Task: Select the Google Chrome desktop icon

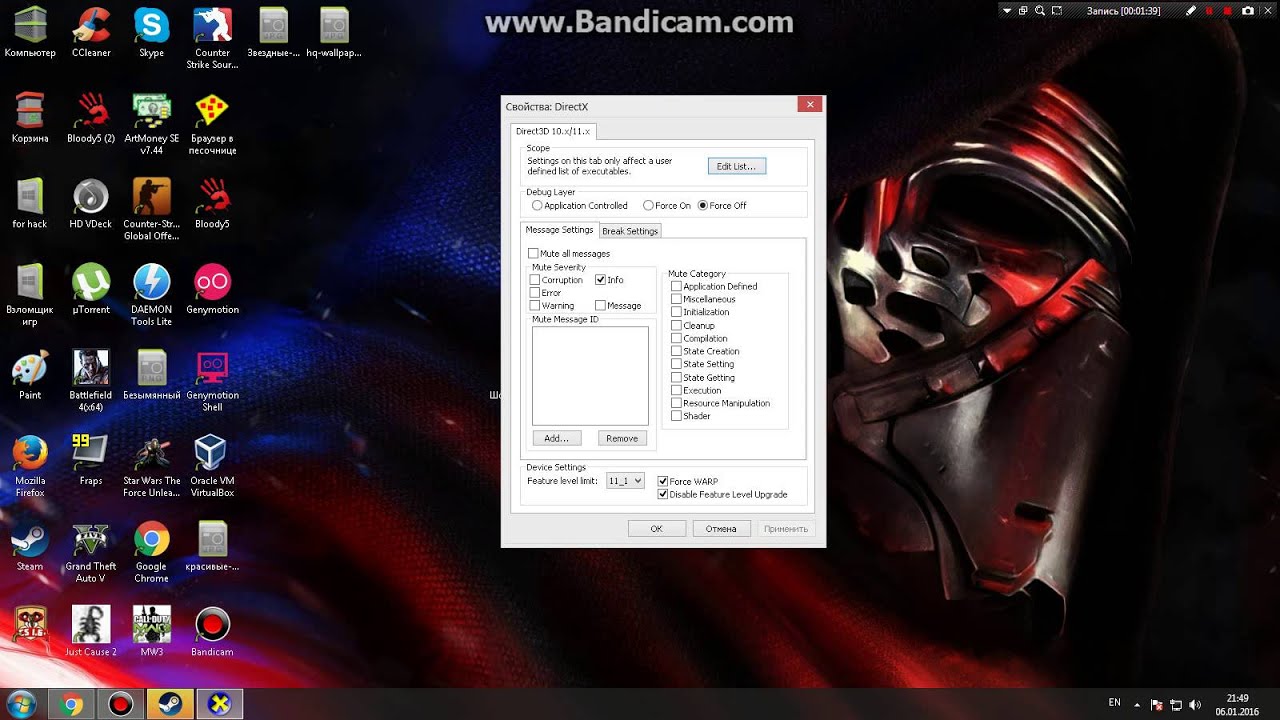Action: click(x=152, y=553)
